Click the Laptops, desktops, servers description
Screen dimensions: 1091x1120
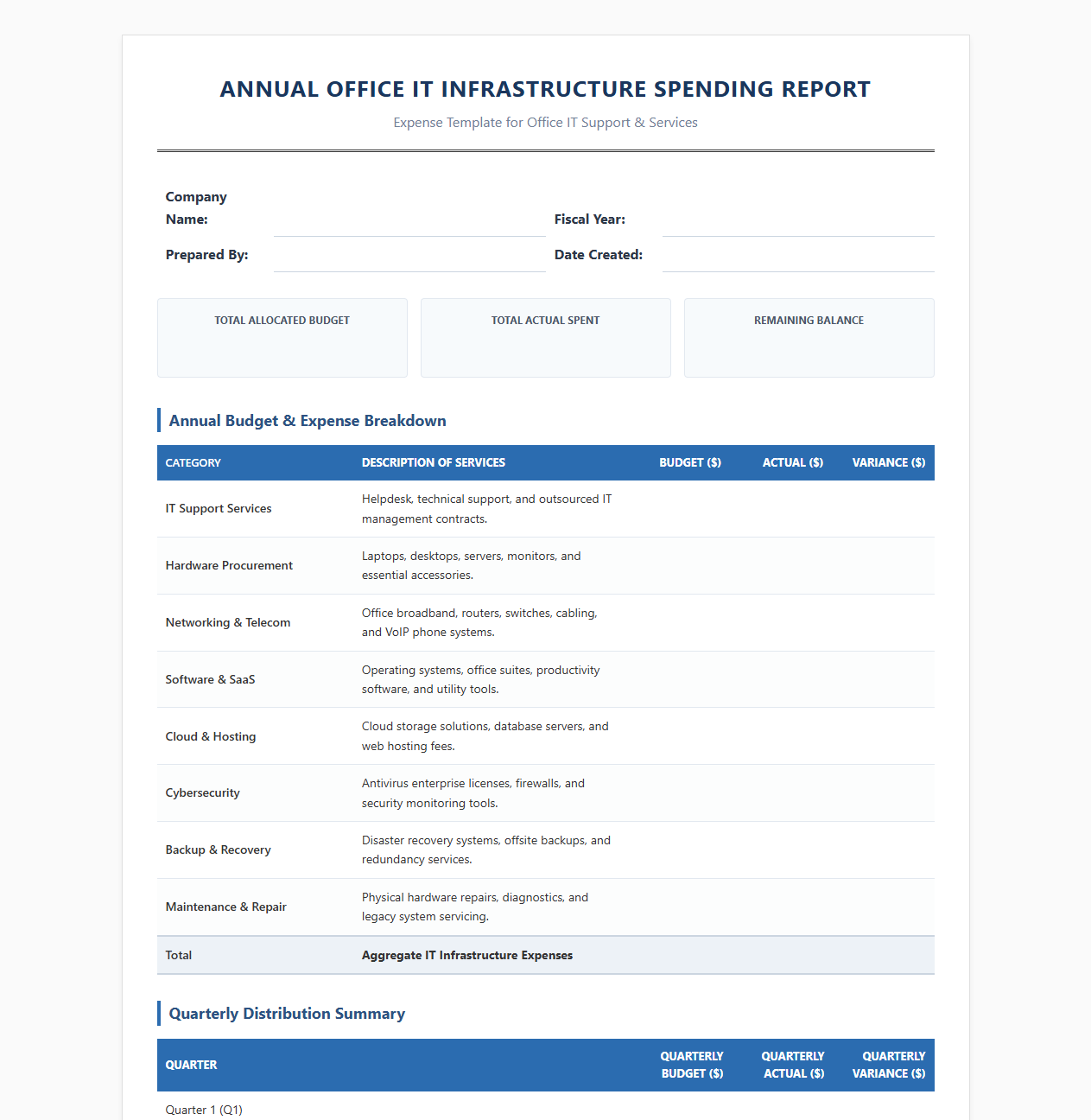pos(472,566)
